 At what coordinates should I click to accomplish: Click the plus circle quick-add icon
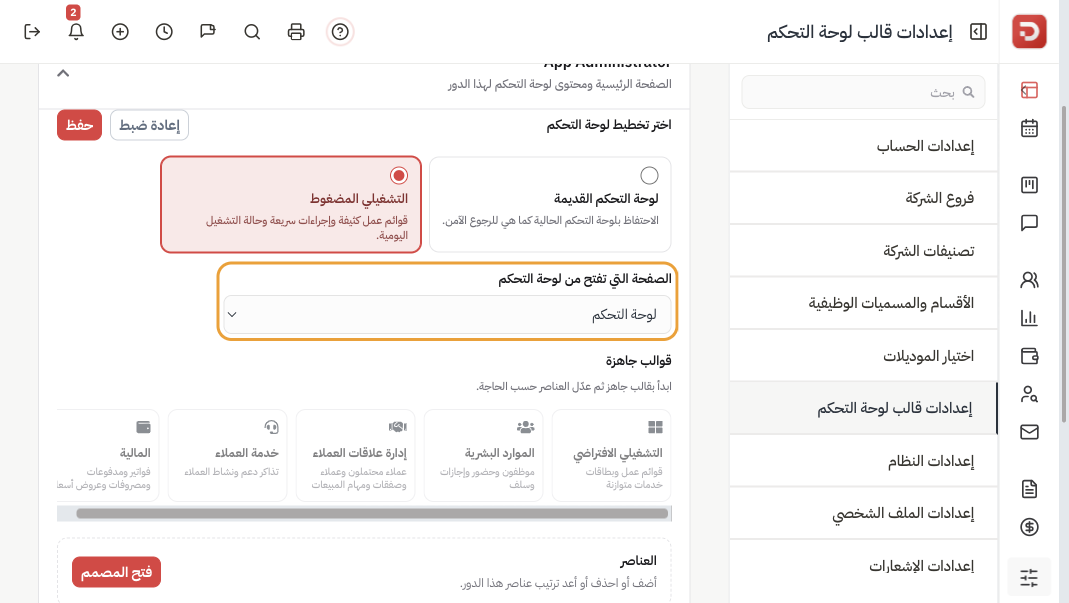[x=120, y=32]
